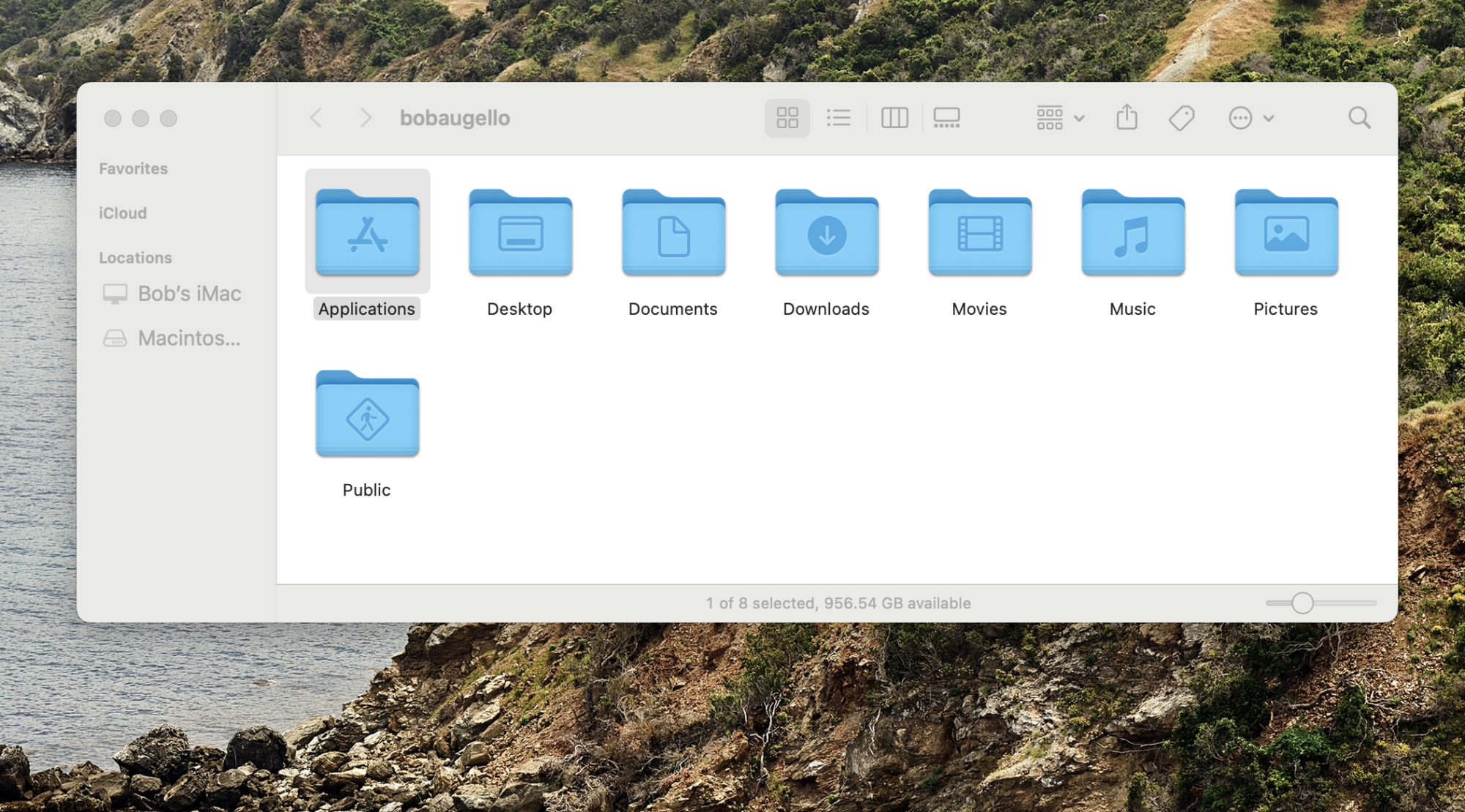Select the Public folder icon
The image size is (1465, 812).
click(367, 415)
